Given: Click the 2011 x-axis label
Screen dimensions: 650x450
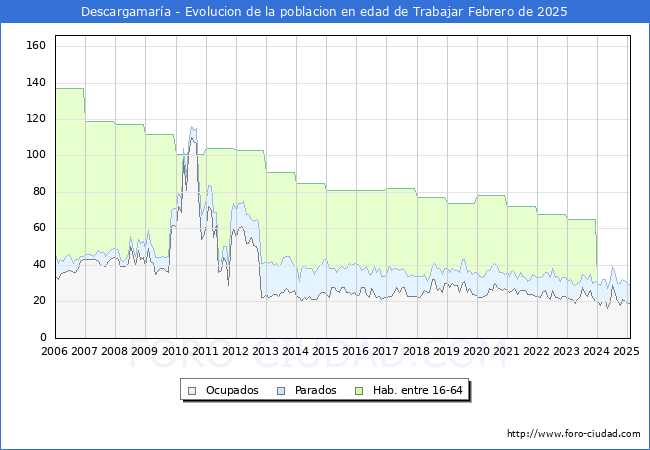Looking at the screenshot, I should coord(205,351).
